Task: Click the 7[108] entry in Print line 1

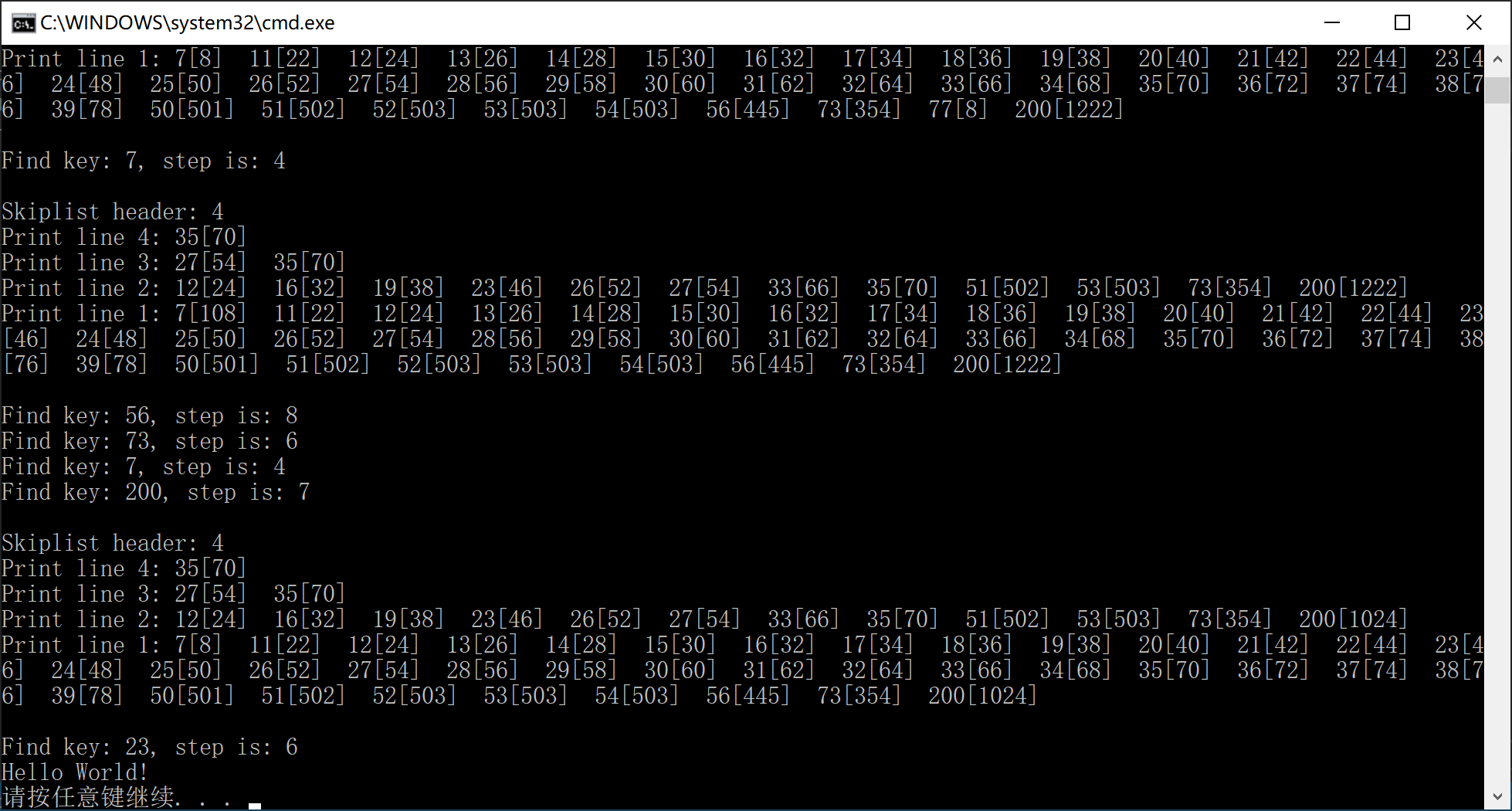Action: tap(210, 314)
